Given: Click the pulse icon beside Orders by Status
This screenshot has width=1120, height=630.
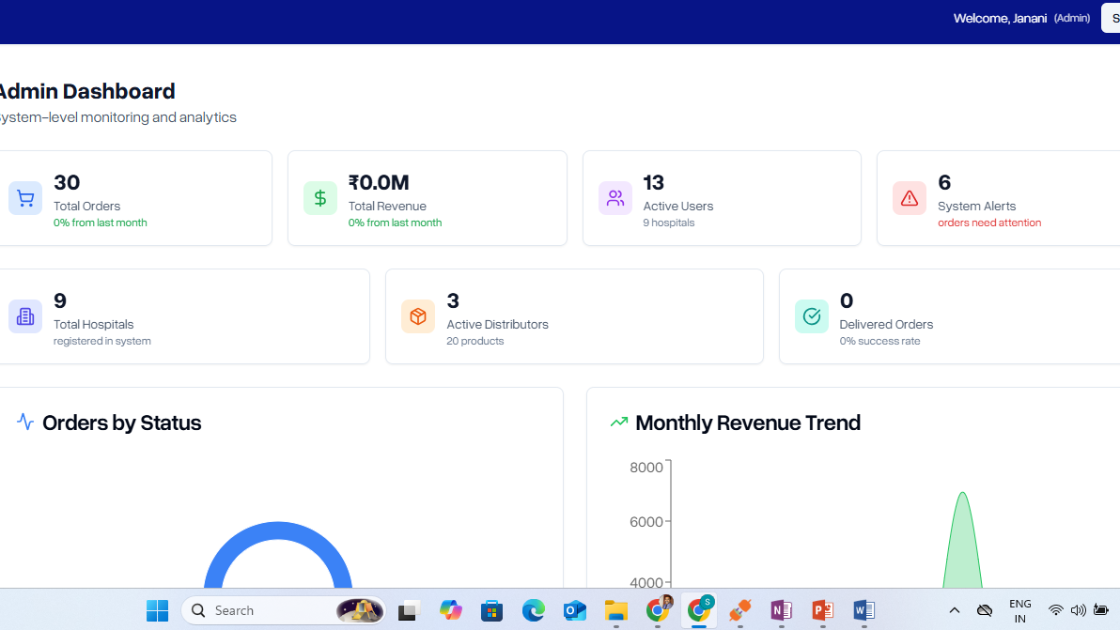Looking at the screenshot, I should pos(25,422).
